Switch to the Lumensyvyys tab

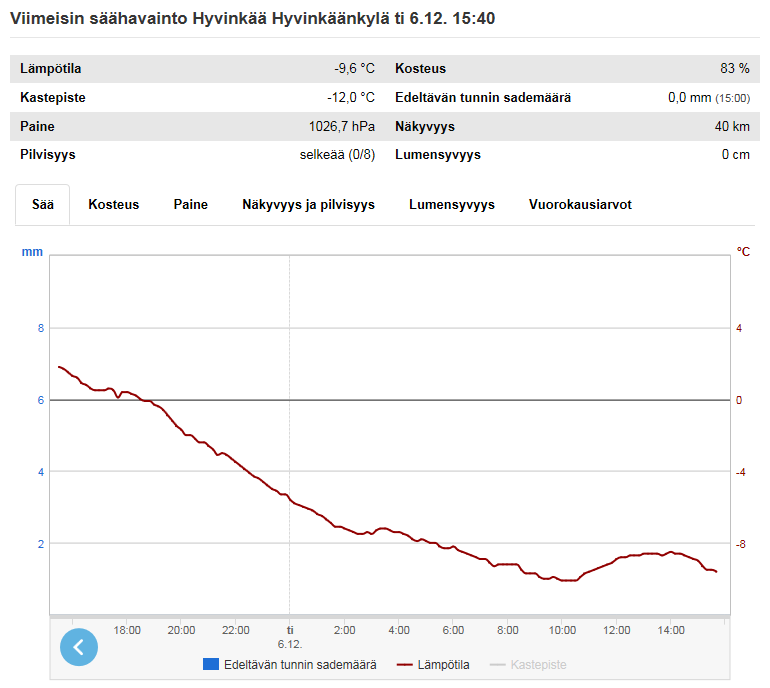tap(452, 204)
